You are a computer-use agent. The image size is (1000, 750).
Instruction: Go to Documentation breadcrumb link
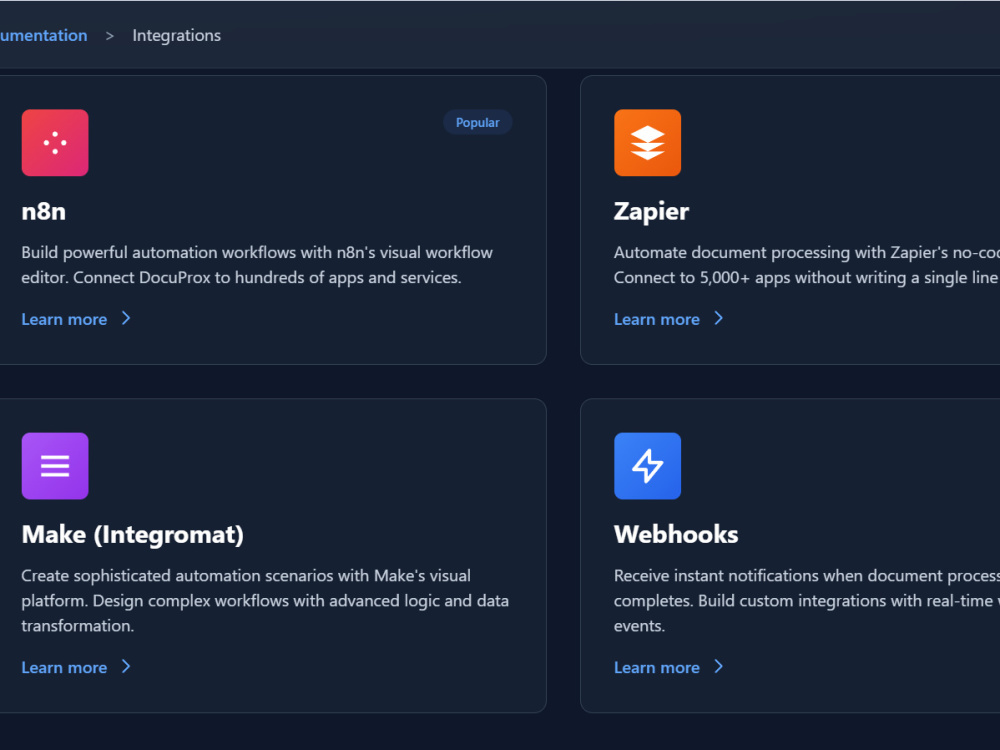(x=43, y=35)
